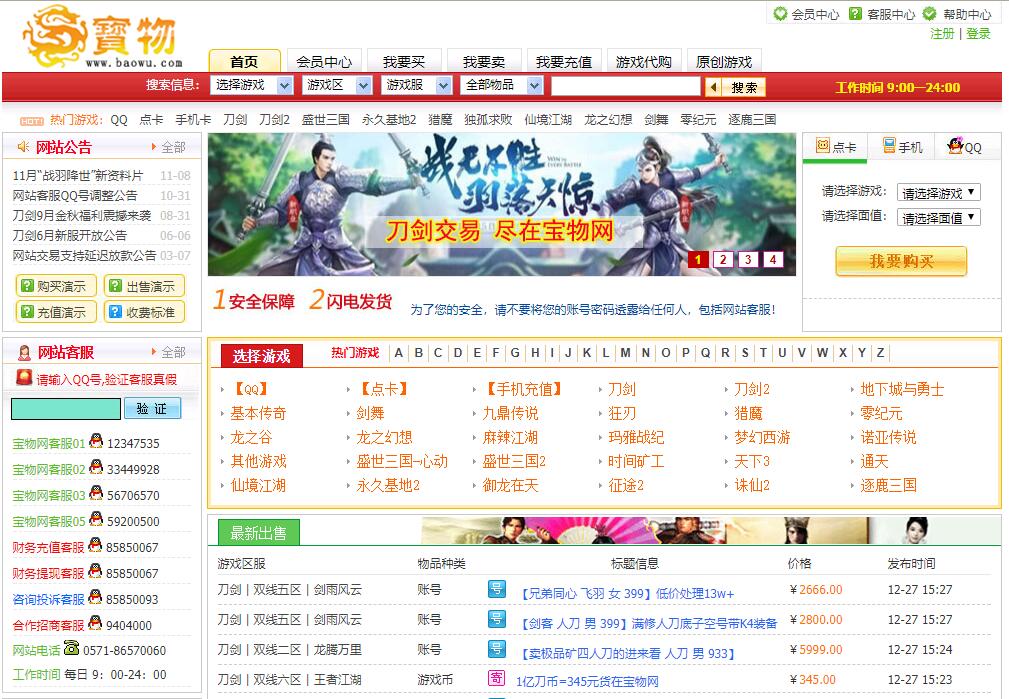
Task: Click the QQ penguin icon for 宝物网客服05
Action: coord(96,519)
